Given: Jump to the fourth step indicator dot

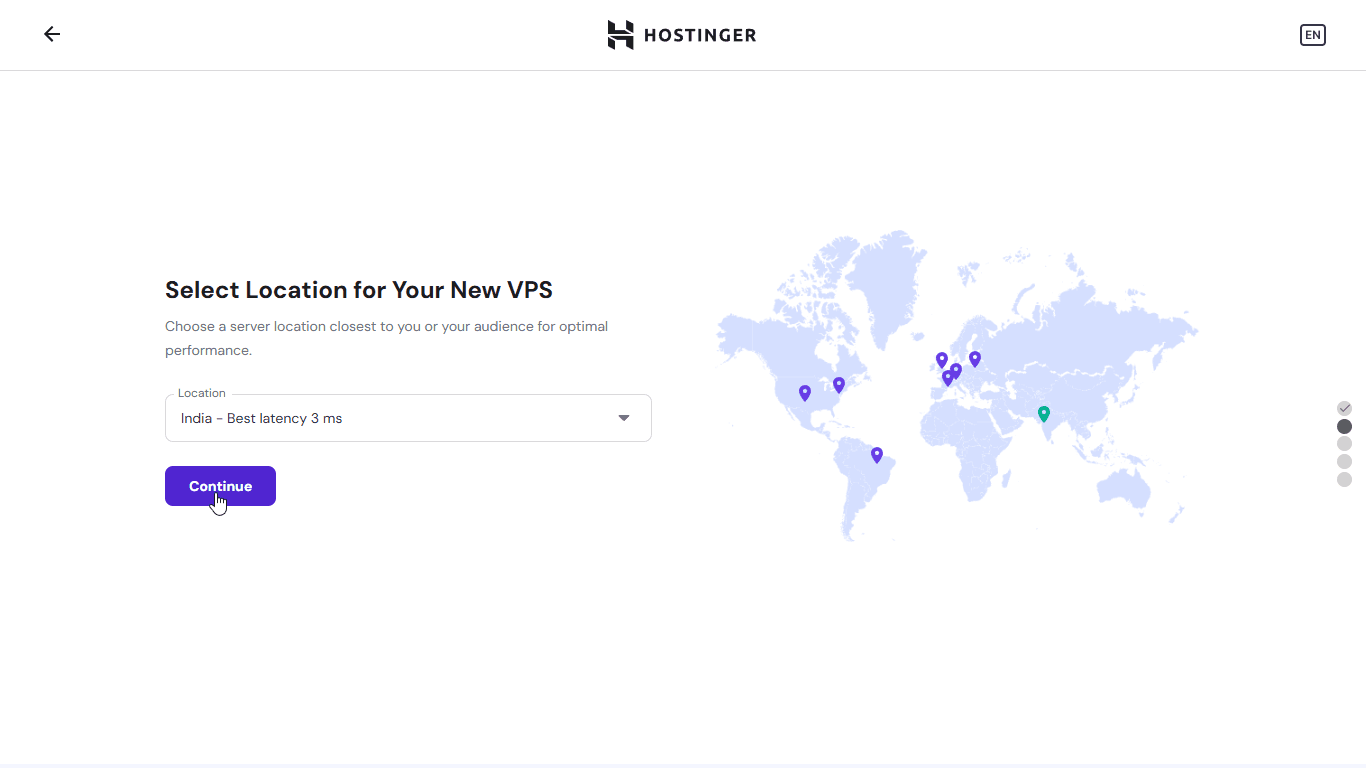Looking at the screenshot, I should [x=1344, y=462].
